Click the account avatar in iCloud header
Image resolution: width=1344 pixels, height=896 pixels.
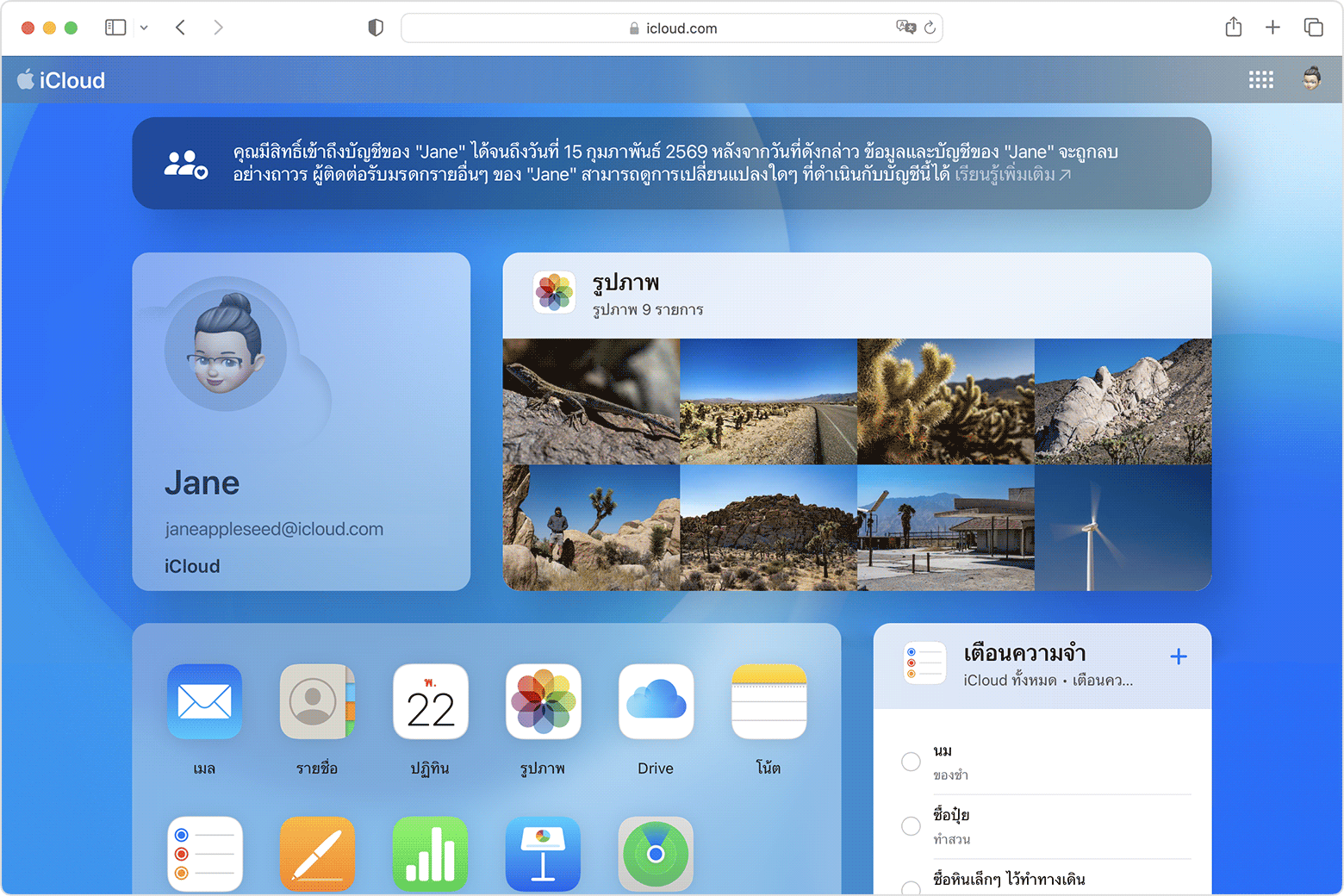[x=1311, y=79]
